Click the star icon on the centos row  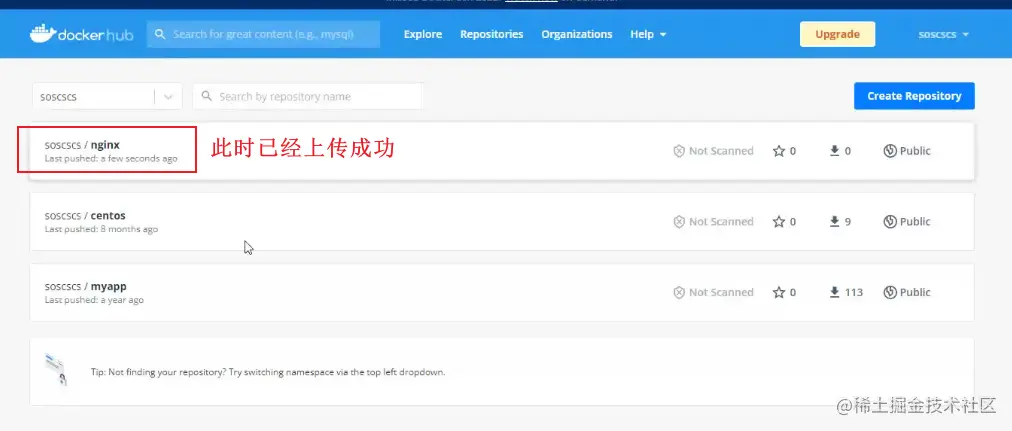pyautogui.click(x=779, y=221)
